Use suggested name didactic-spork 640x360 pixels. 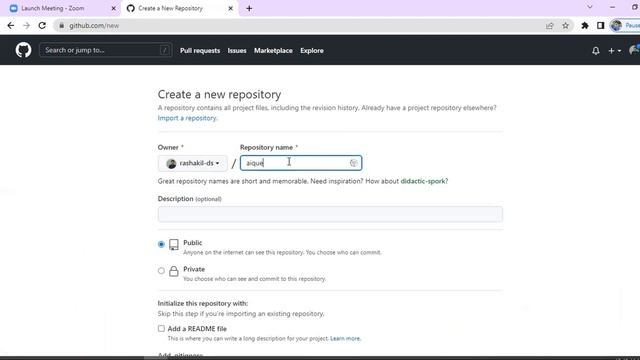coord(423,181)
